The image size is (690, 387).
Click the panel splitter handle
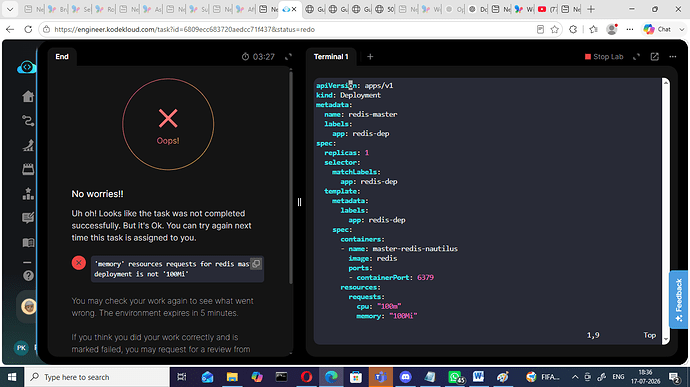(x=299, y=202)
